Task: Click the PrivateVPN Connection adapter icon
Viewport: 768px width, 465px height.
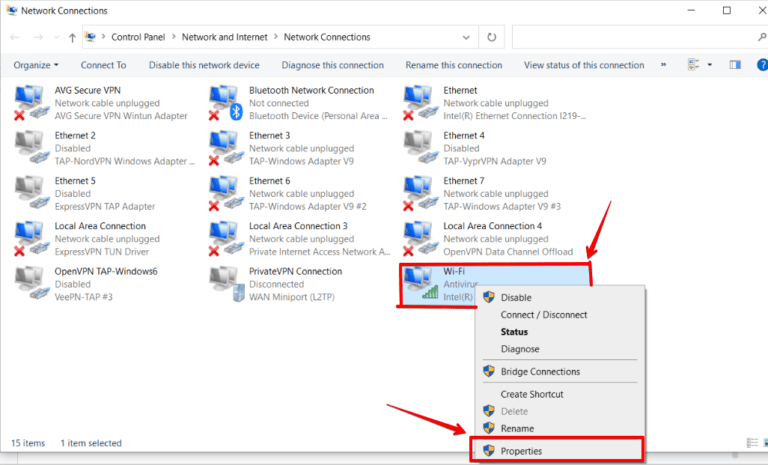Action: click(x=225, y=283)
